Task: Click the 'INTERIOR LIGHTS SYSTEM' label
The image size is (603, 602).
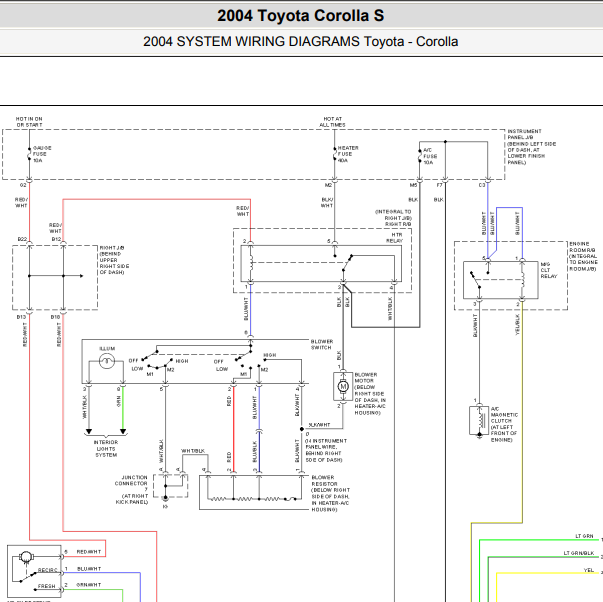Action: pos(106,449)
